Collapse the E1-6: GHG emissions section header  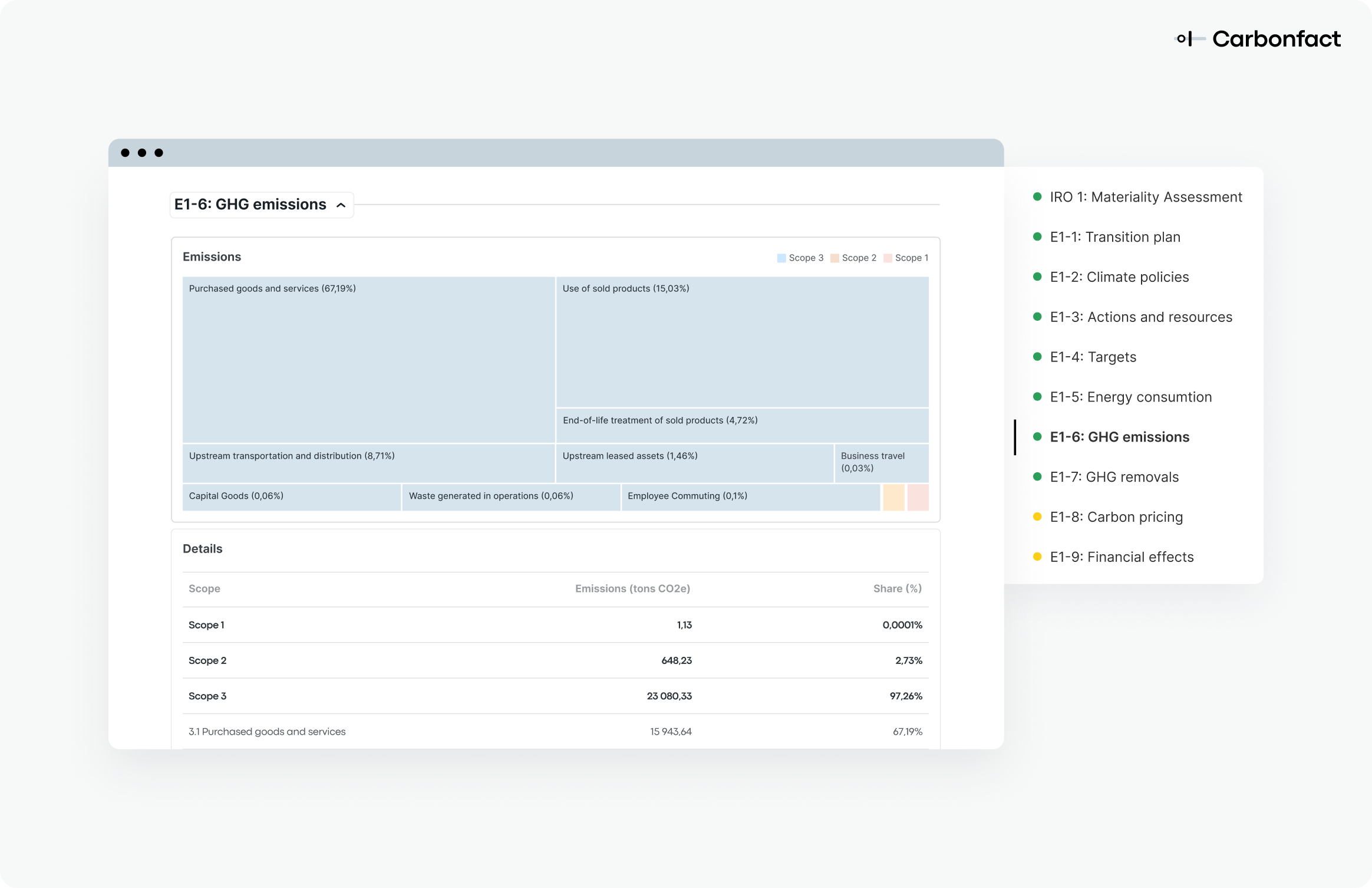(x=262, y=205)
